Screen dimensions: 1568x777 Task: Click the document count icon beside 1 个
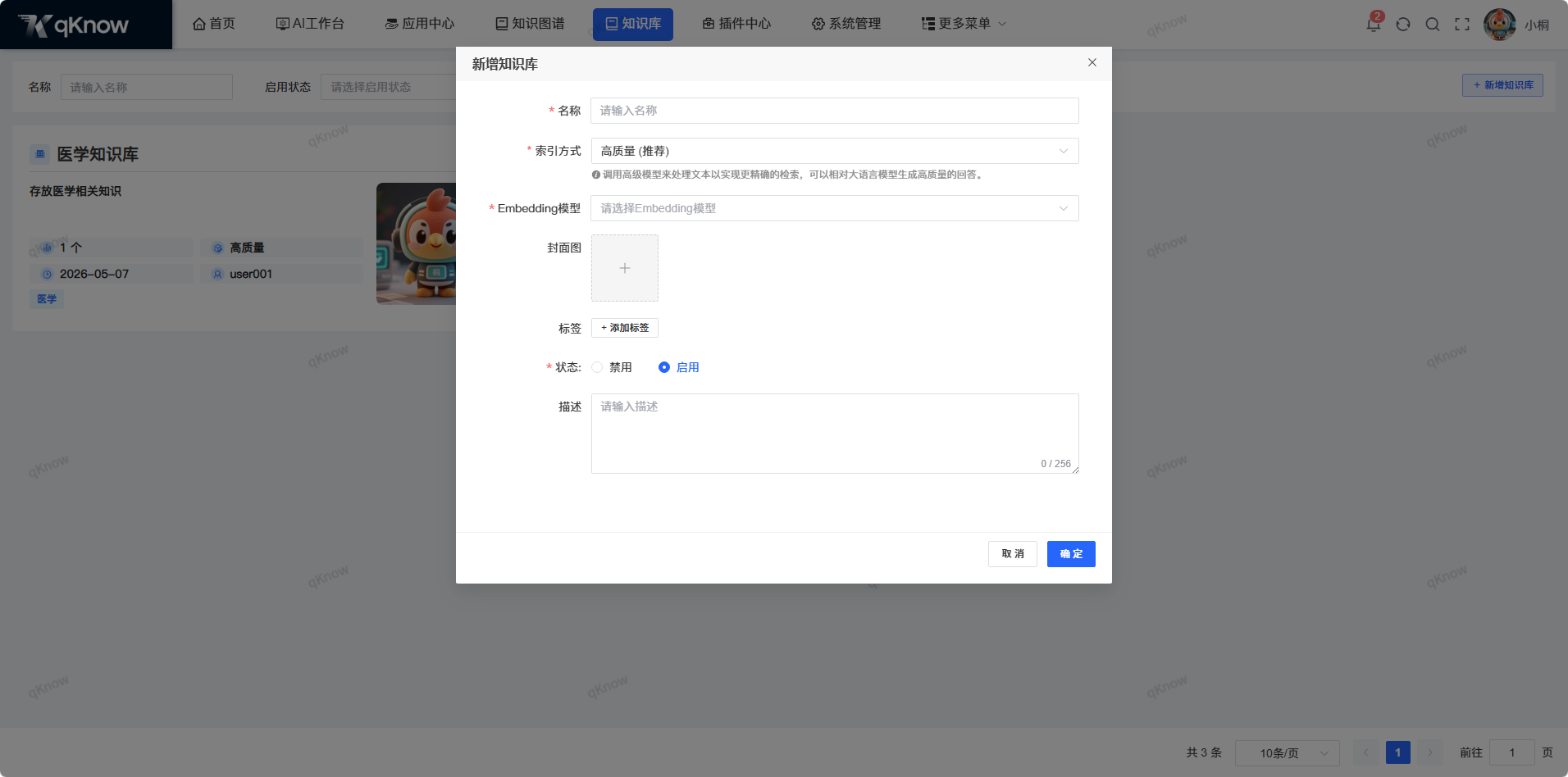(x=48, y=248)
